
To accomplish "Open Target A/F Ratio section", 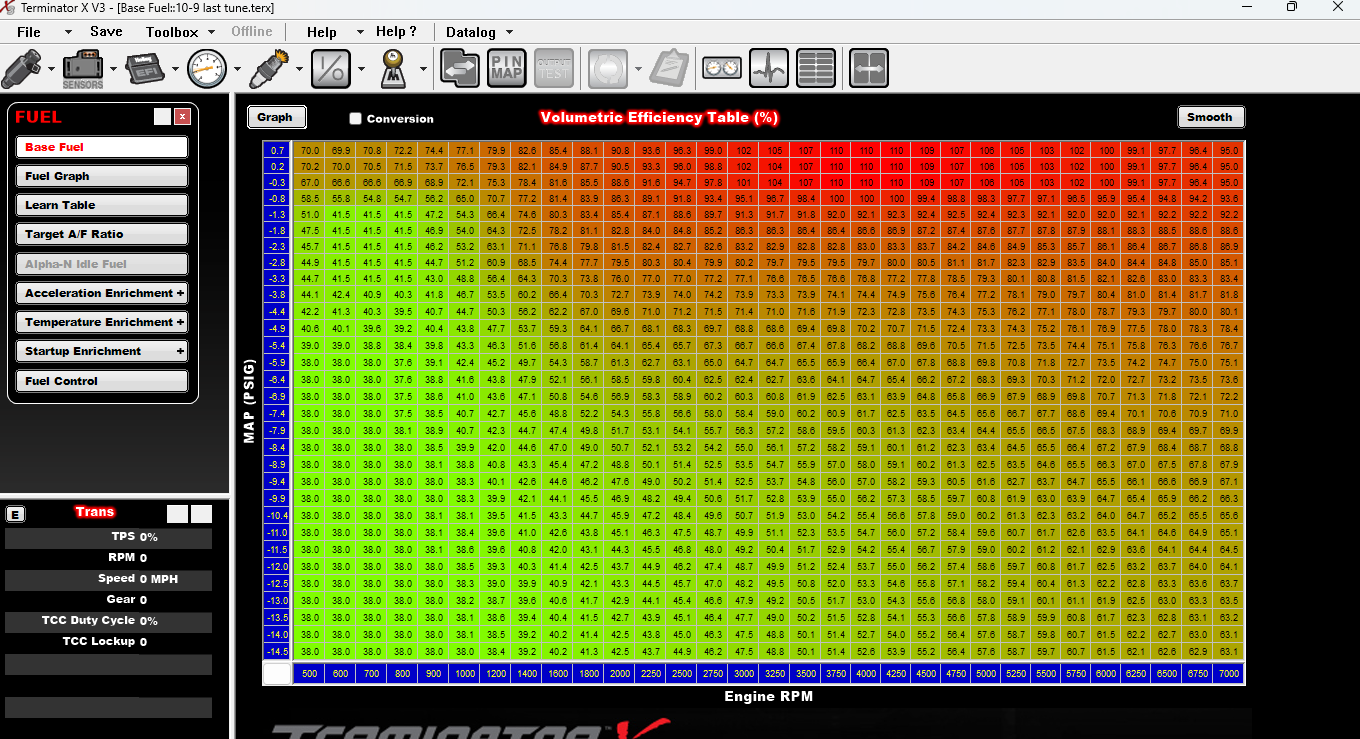I will click(x=102, y=234).
